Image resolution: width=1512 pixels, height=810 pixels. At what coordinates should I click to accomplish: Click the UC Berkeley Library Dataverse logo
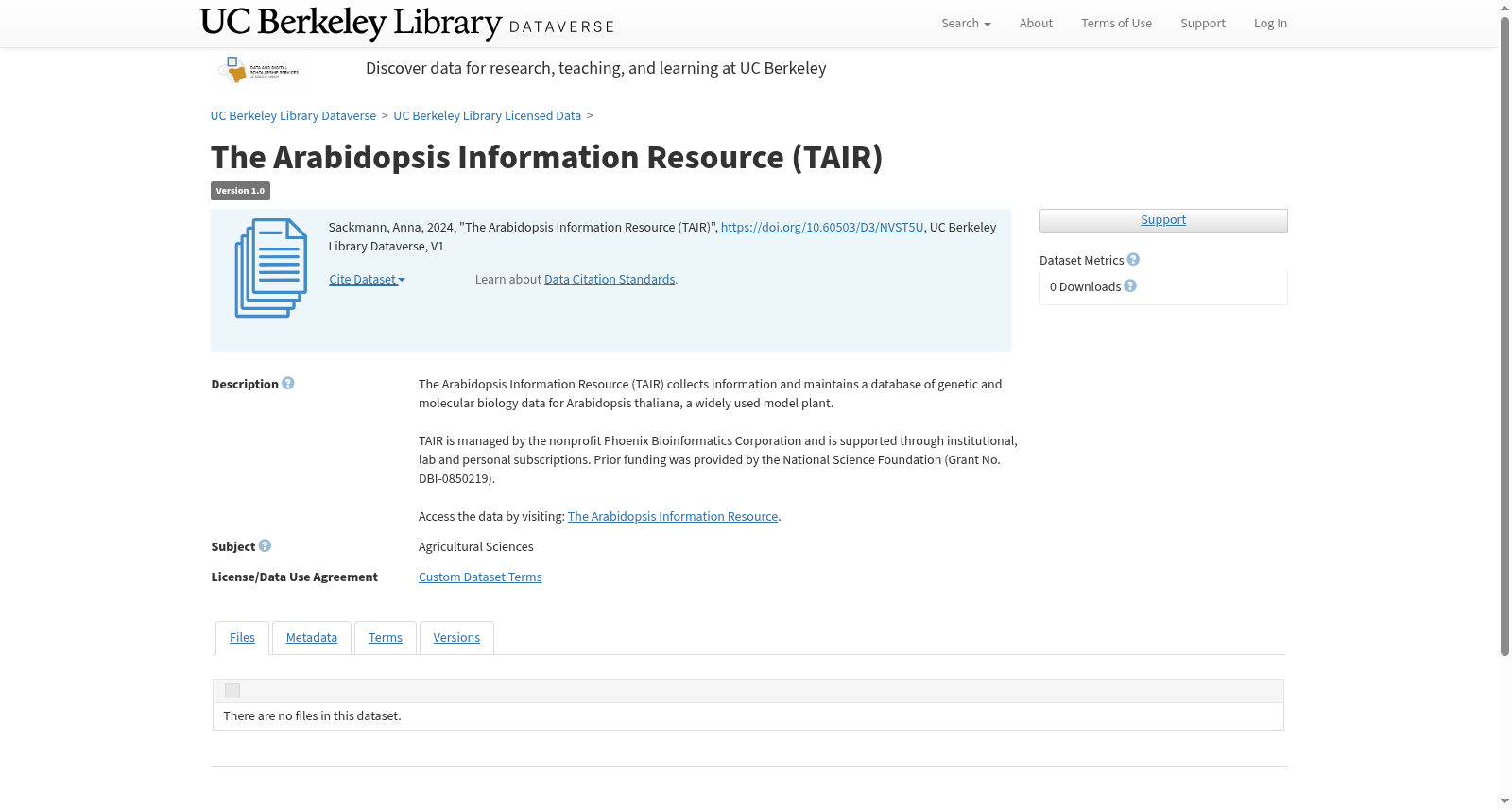point(407,23)
